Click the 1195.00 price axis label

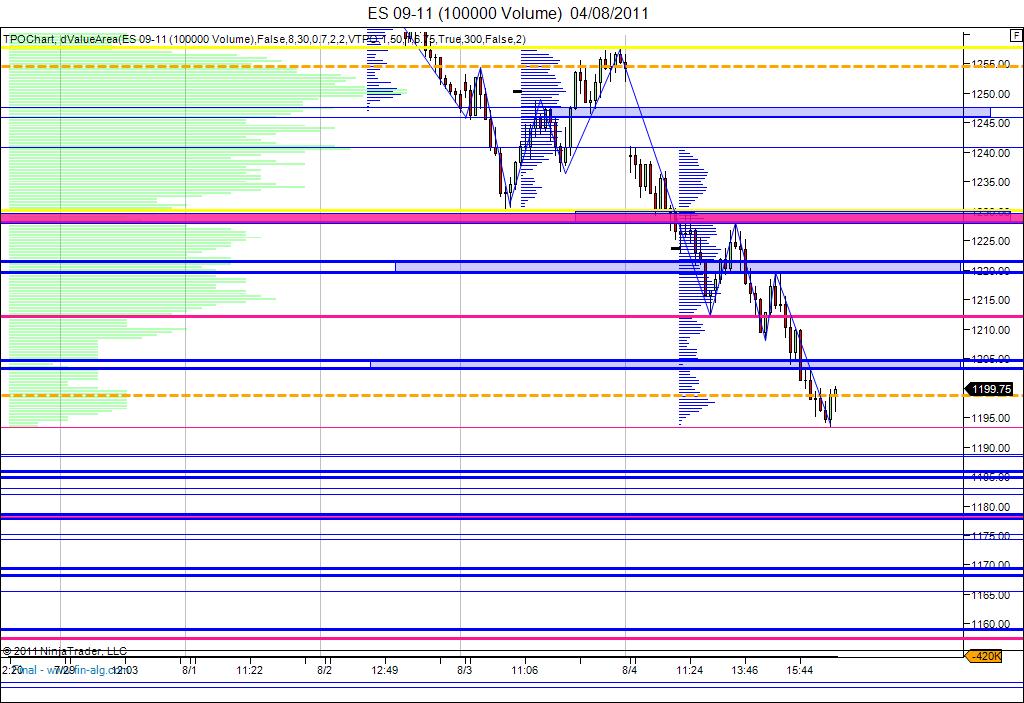point(991,418)
